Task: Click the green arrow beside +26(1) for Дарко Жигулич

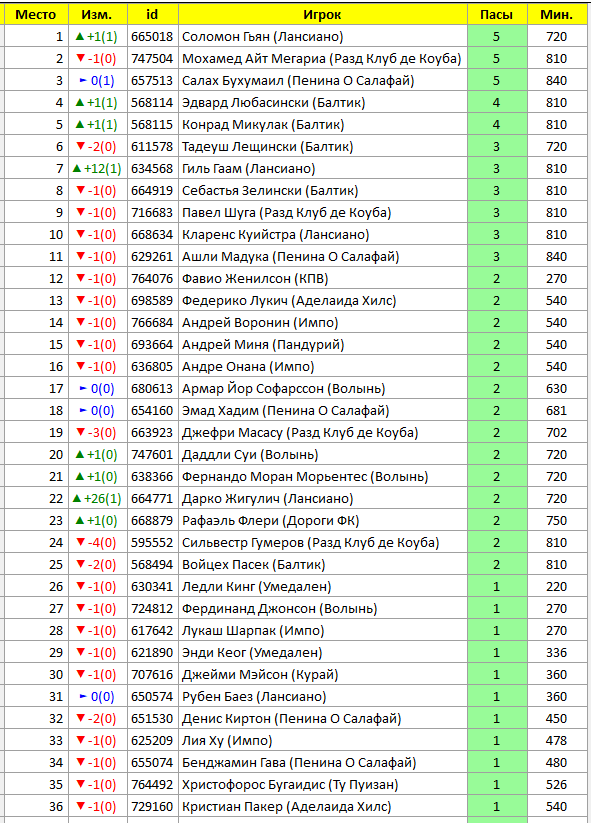Action: [x=77, y=499]
